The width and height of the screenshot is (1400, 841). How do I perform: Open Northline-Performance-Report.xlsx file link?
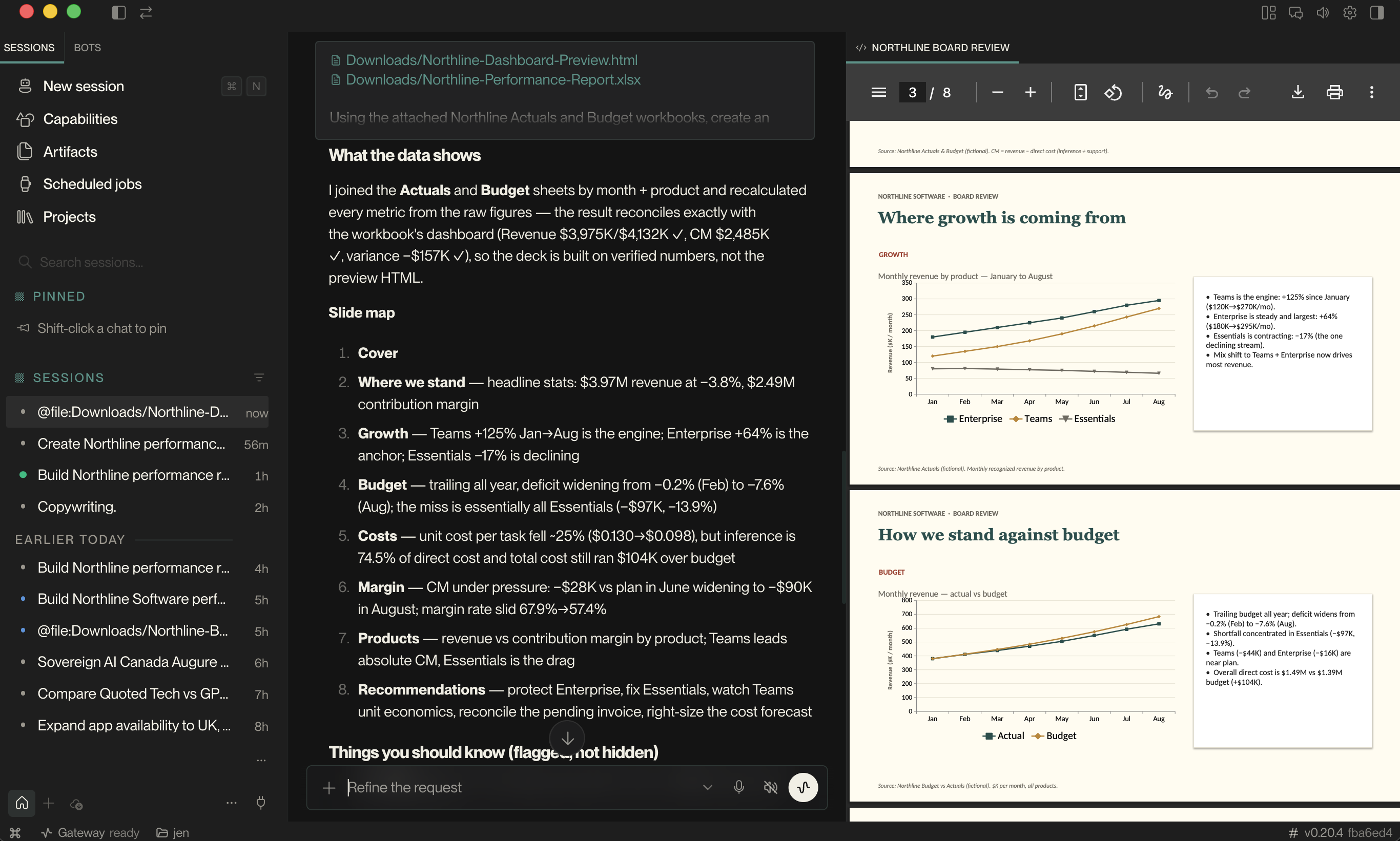pyautogui.click(x=493, y=79)
